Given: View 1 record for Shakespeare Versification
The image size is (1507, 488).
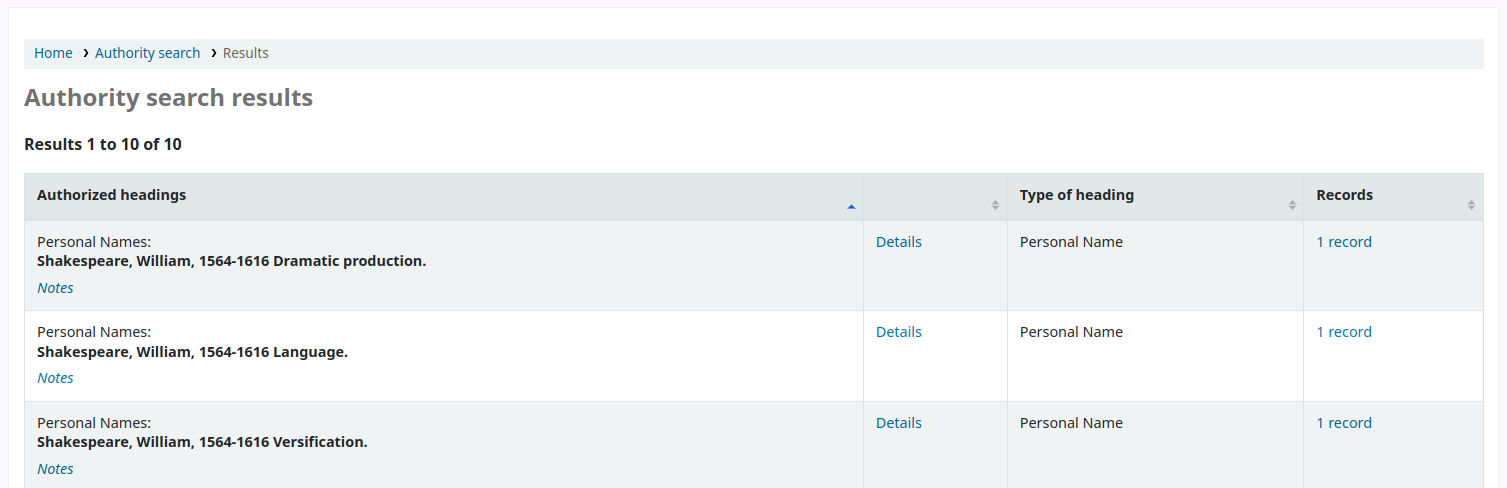Looking at the screenshot, I should pos(1343,423).
